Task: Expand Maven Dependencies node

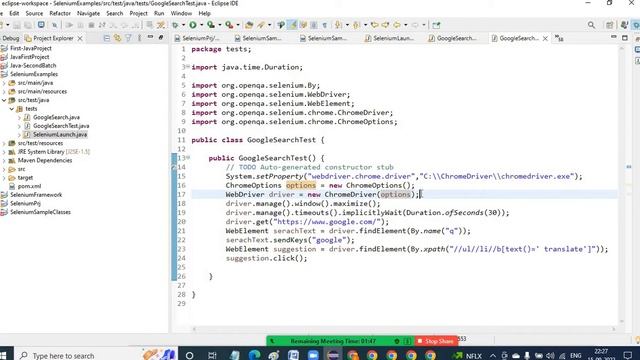Action: pos(4,160)
